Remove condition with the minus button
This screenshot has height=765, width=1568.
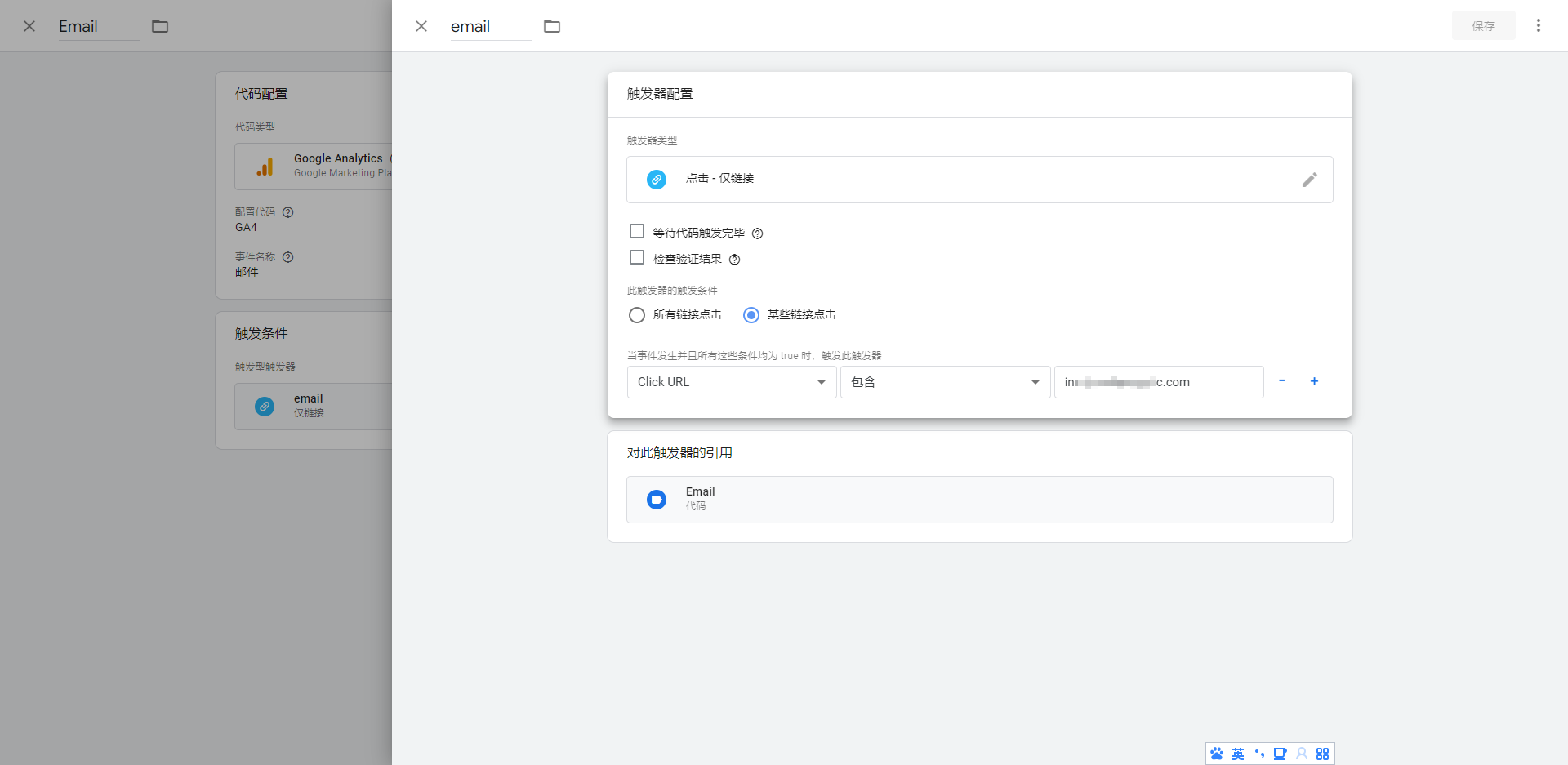[x=1282, y=381]
